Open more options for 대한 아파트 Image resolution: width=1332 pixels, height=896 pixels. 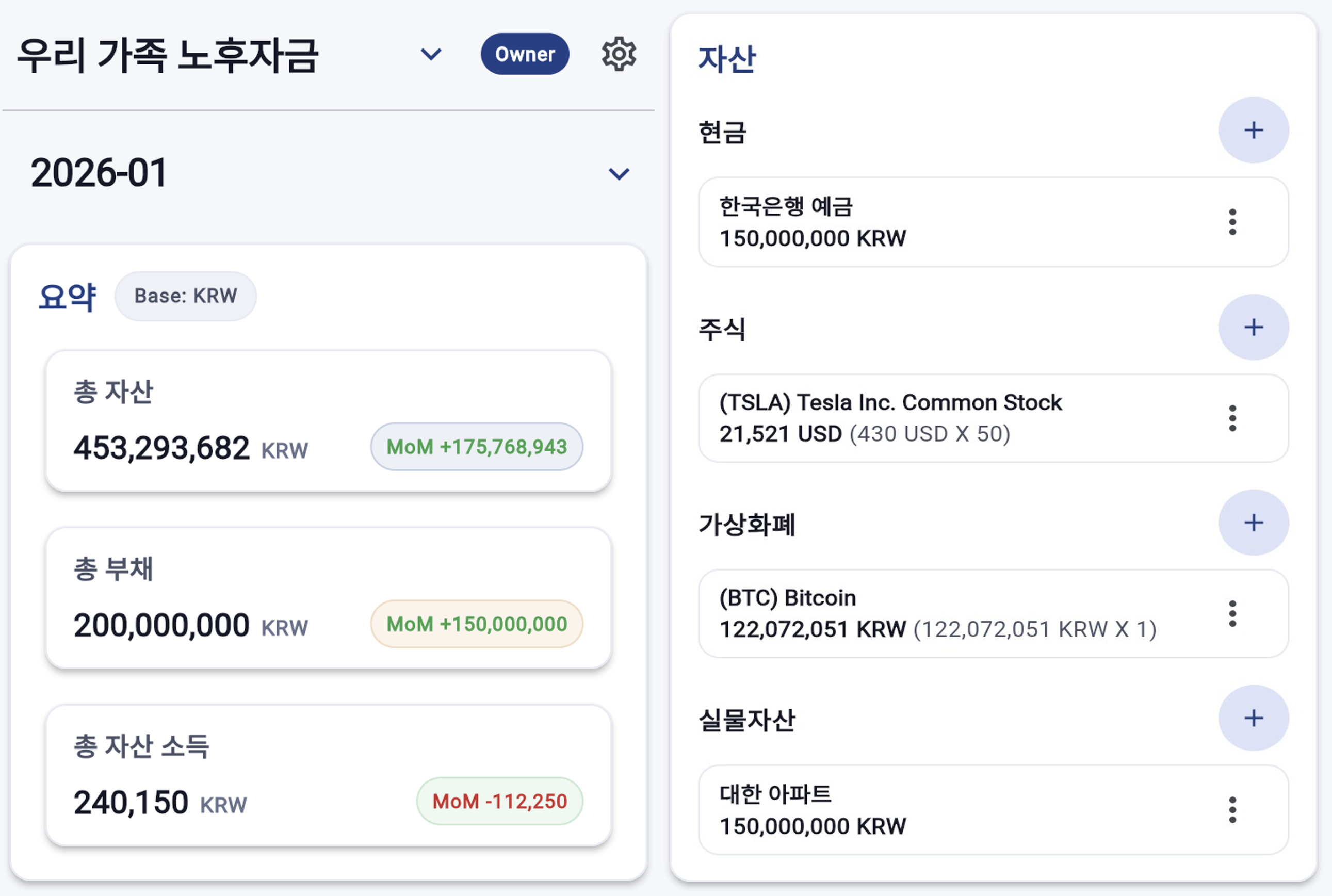click(1232, 810)
